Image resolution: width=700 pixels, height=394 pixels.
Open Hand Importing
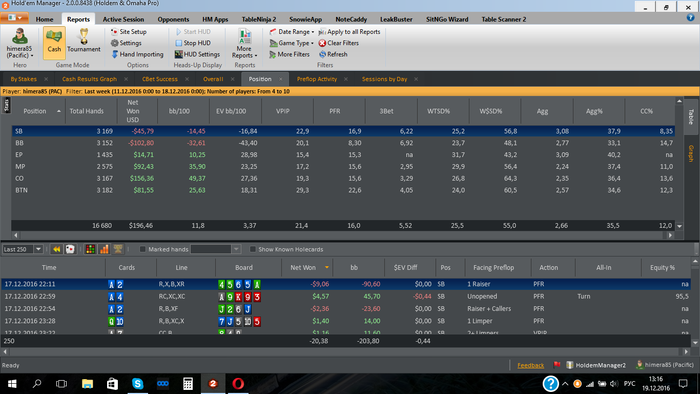(x=137, y=54)
